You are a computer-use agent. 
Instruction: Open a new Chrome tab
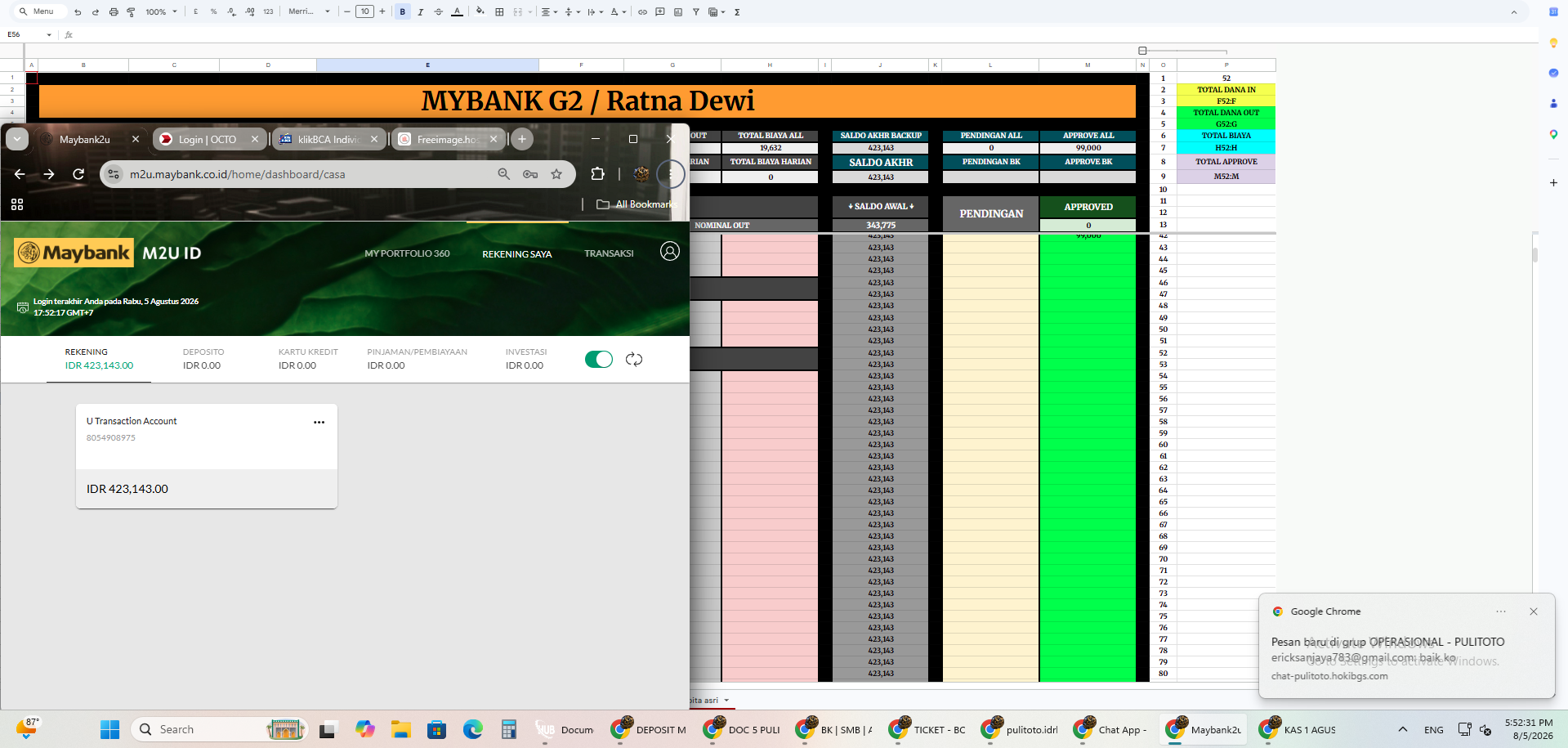tap(522, 139)
